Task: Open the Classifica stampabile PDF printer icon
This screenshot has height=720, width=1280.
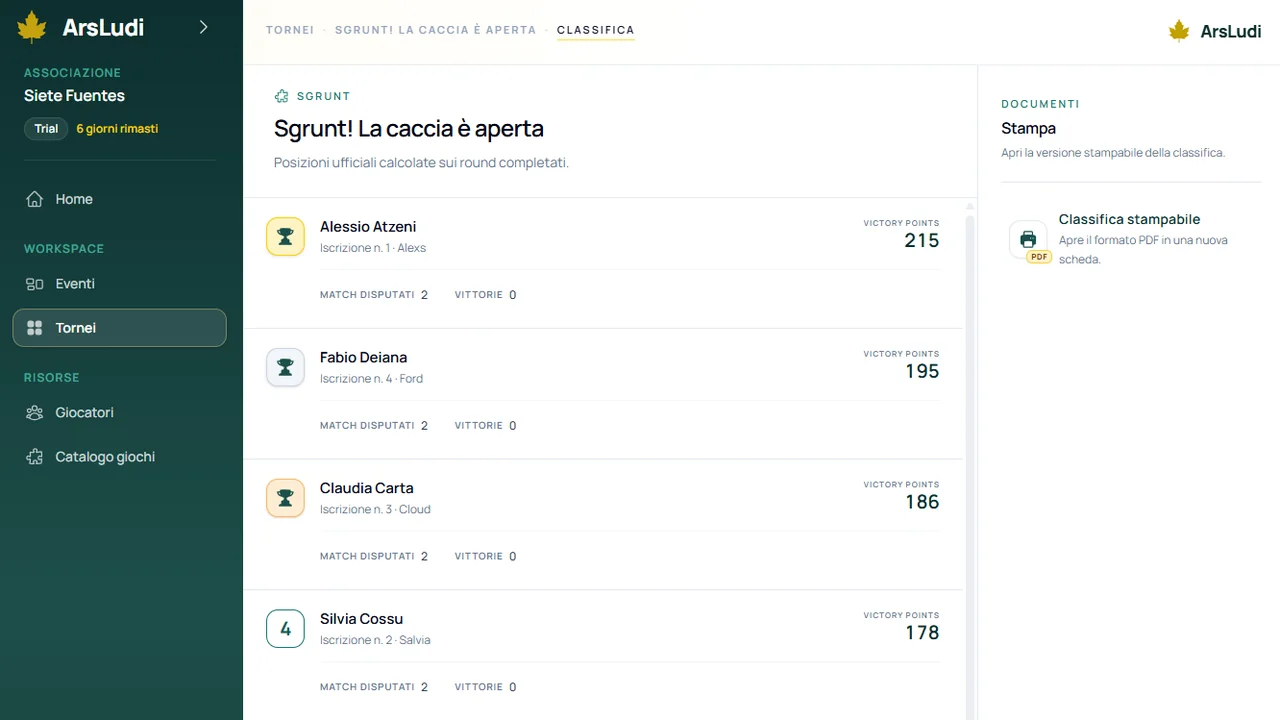Action: tap(1029, 240)
